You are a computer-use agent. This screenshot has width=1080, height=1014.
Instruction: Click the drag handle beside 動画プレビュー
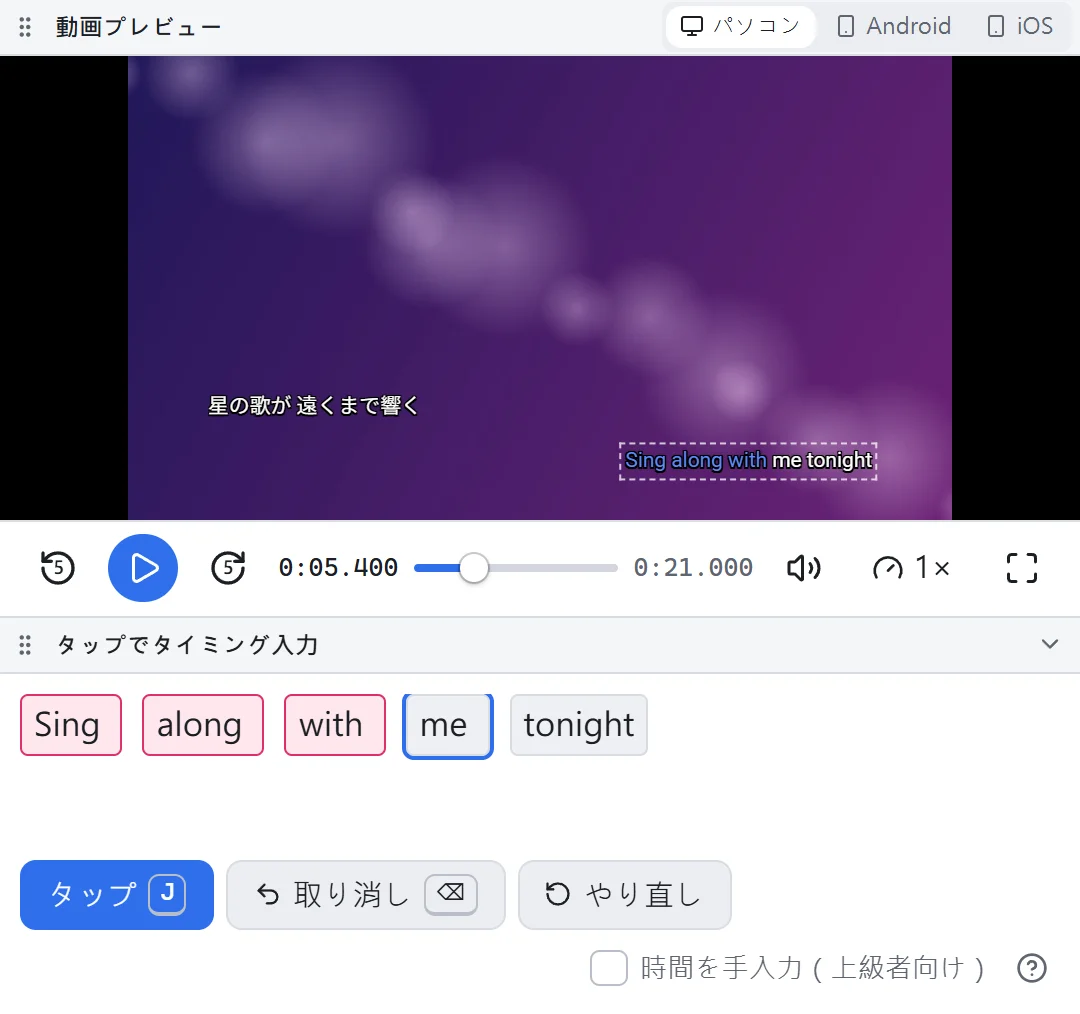click(25, 27)
